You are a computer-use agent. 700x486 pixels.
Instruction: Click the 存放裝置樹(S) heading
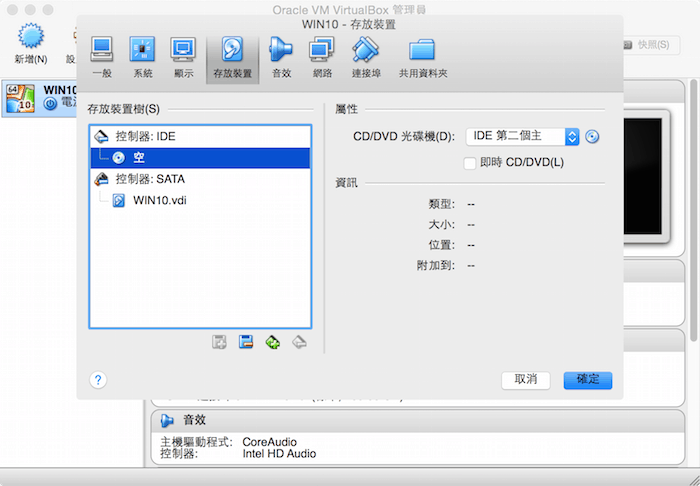pos(124,109)
